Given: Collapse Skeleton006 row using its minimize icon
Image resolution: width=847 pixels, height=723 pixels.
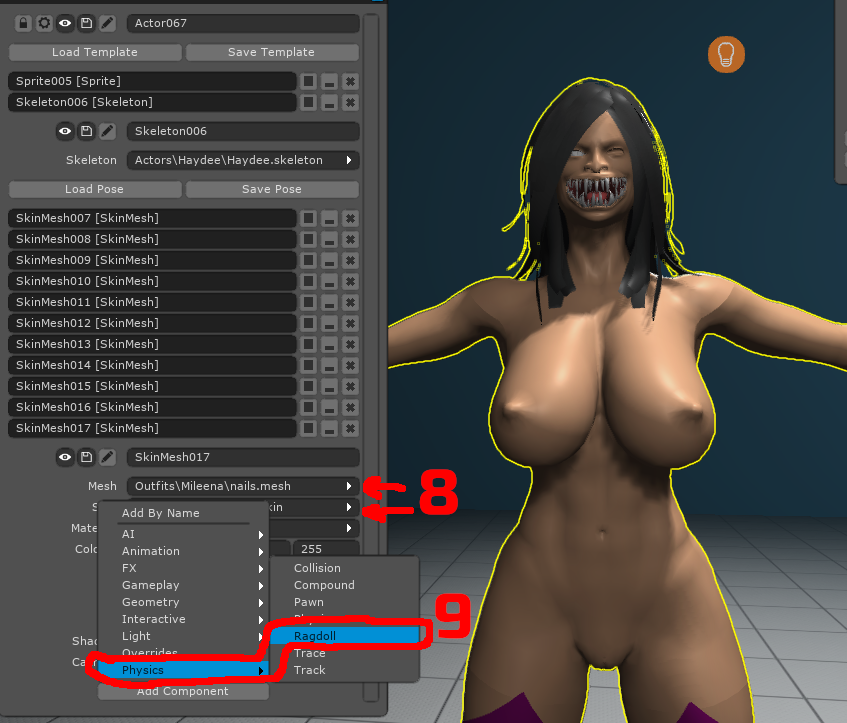Looking at the screenshot, I should [329, 103].
